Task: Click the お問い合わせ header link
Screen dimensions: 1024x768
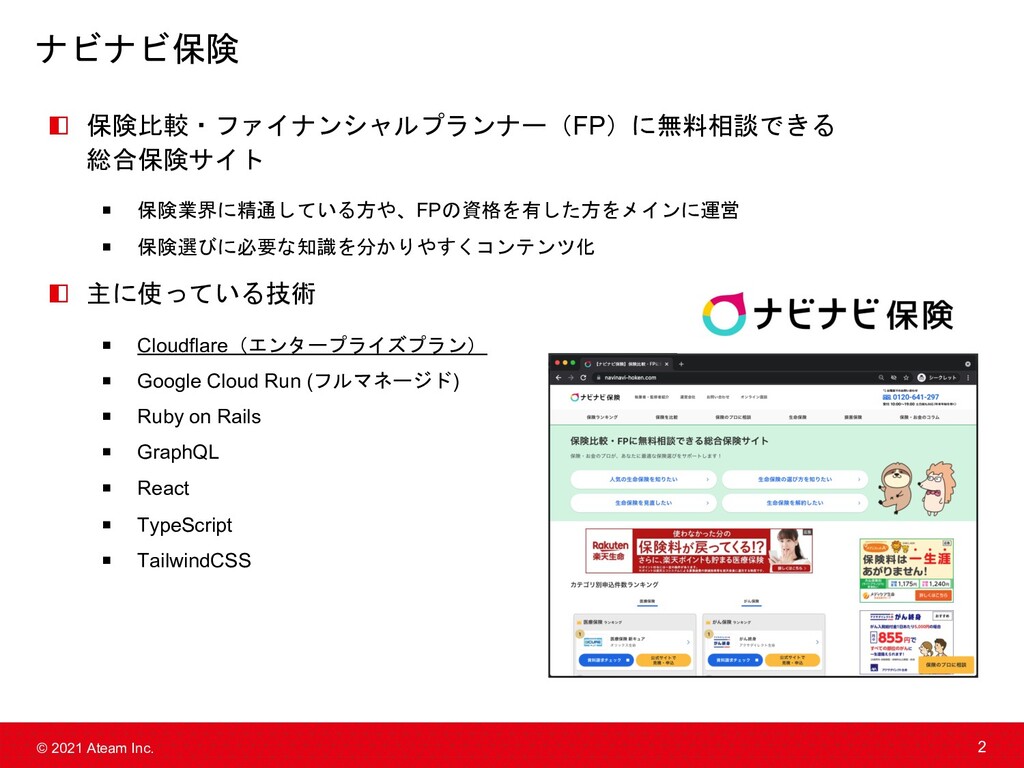Action: (x=718, y=397)
